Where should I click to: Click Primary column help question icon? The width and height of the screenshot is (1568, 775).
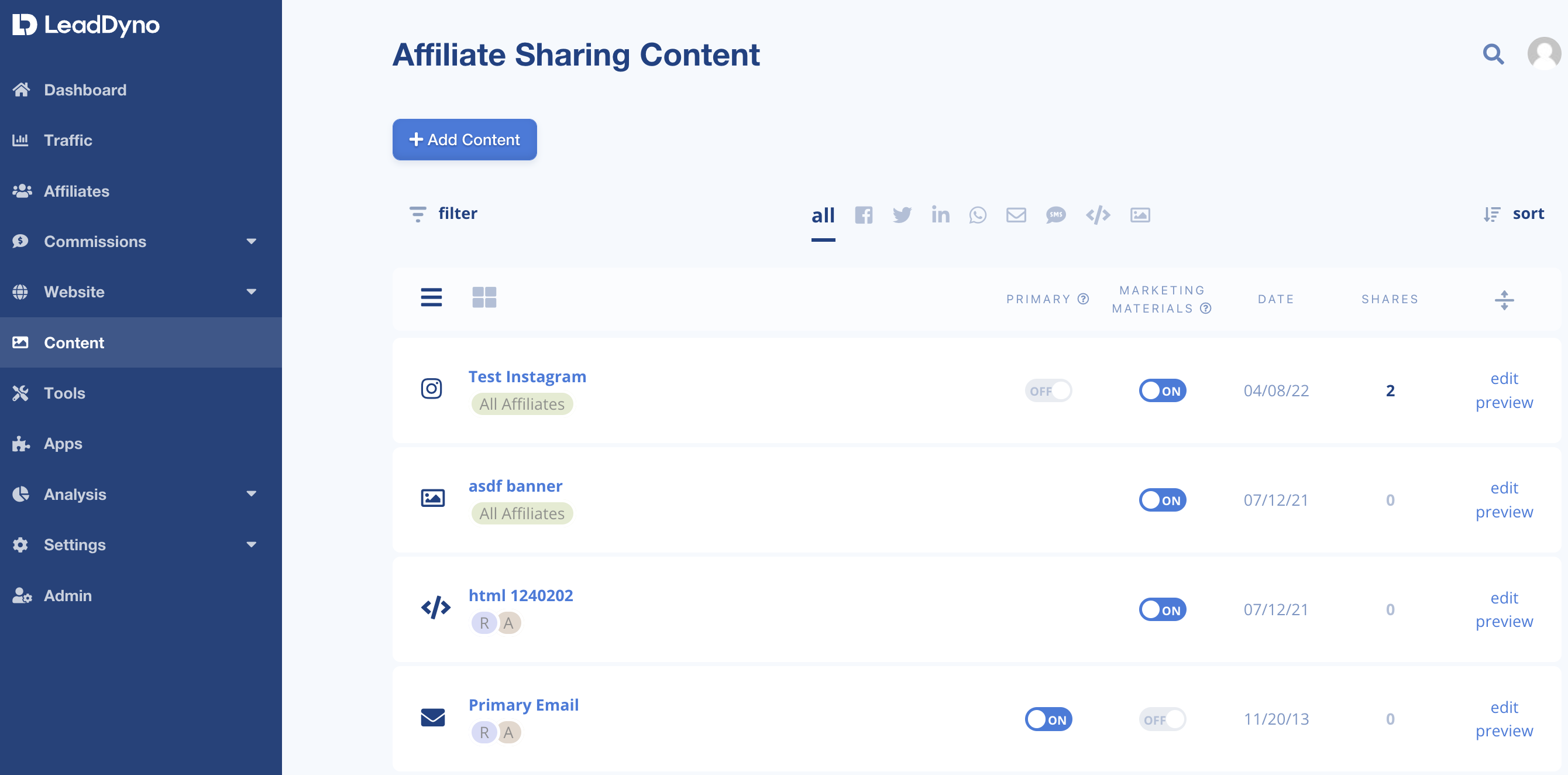pos(1083,299)
